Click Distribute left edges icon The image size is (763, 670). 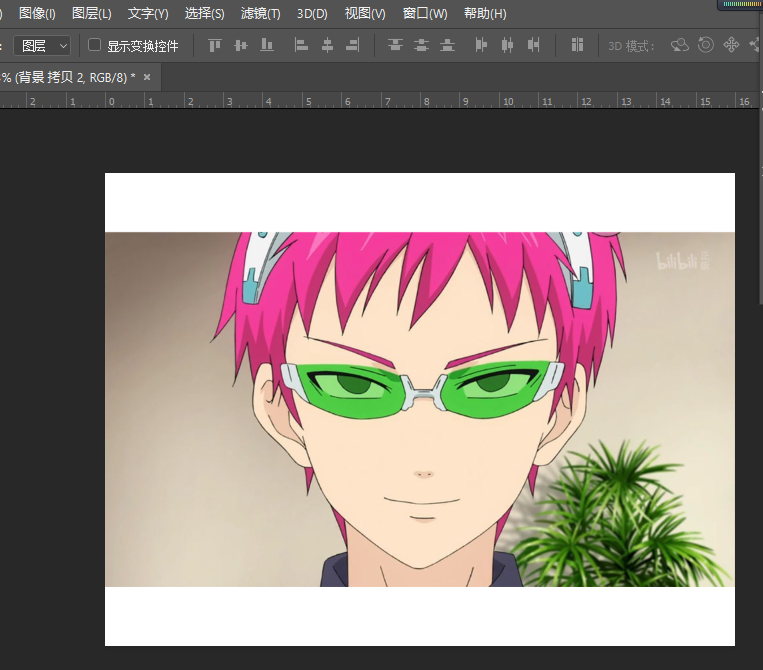tap(481, 46)
